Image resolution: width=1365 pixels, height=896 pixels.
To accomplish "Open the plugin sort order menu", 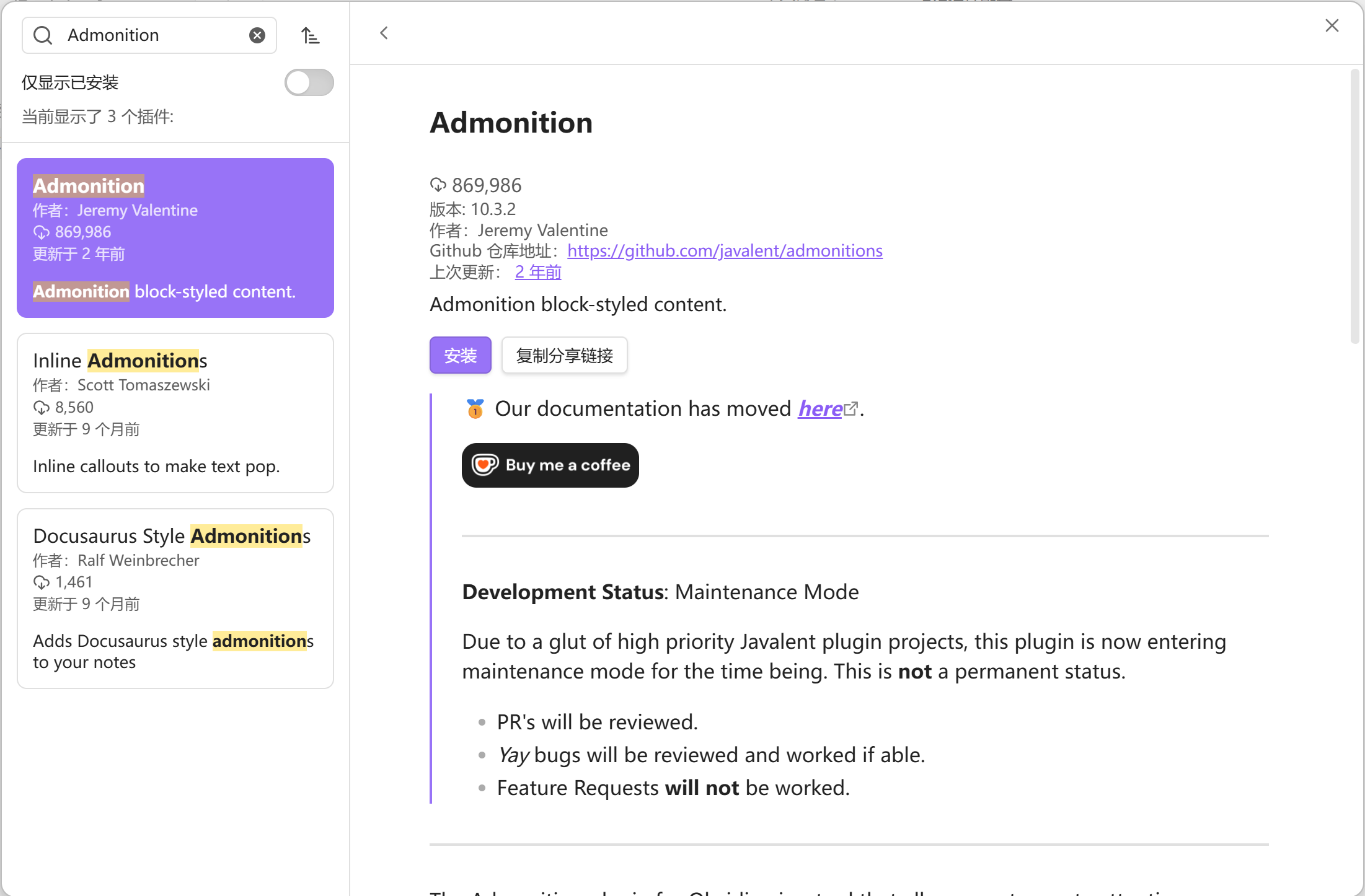I will pyautogui.click(x=310, y=35).
